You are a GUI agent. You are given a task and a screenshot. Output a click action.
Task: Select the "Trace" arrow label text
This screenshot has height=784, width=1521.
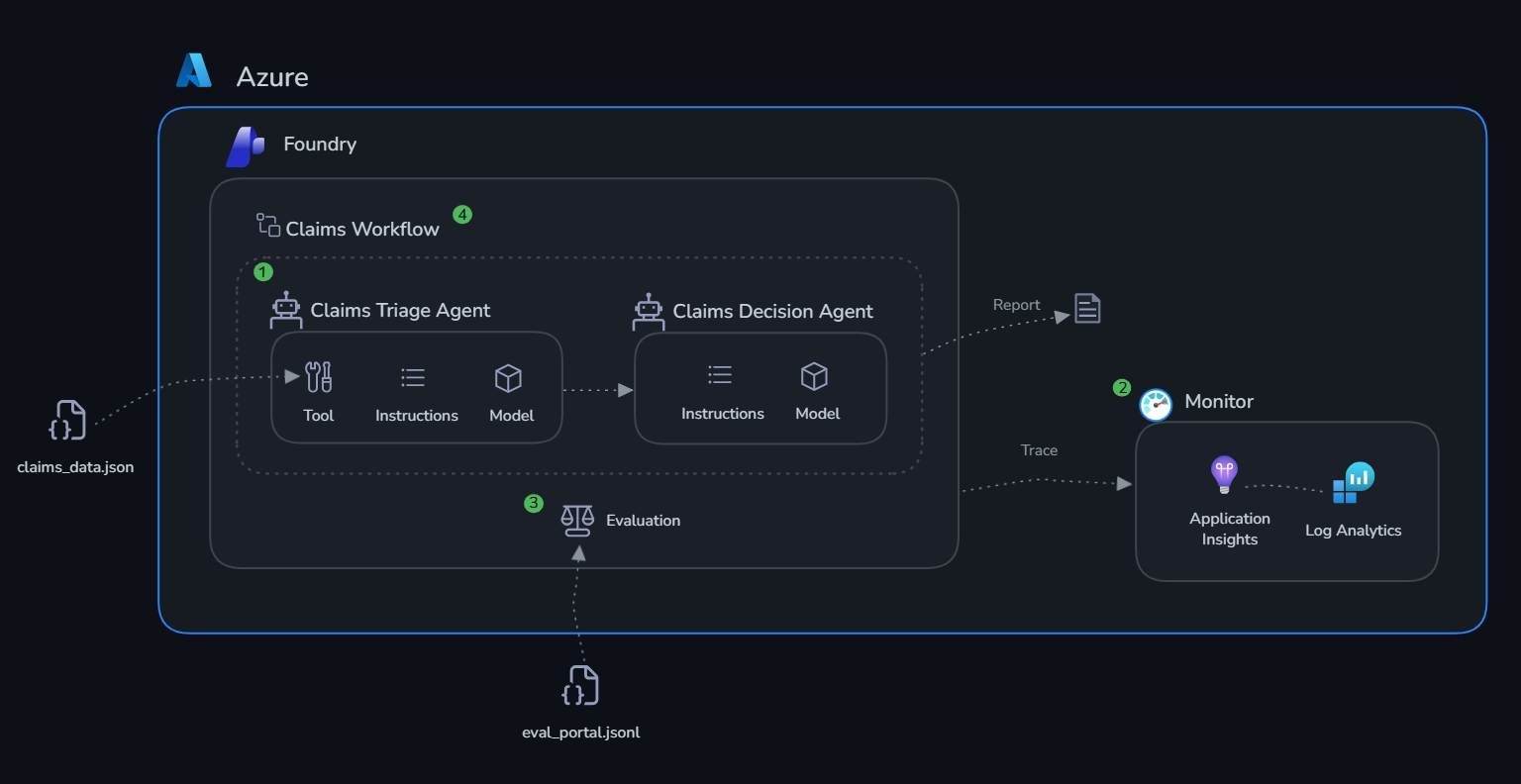(x=1039, y=450)
